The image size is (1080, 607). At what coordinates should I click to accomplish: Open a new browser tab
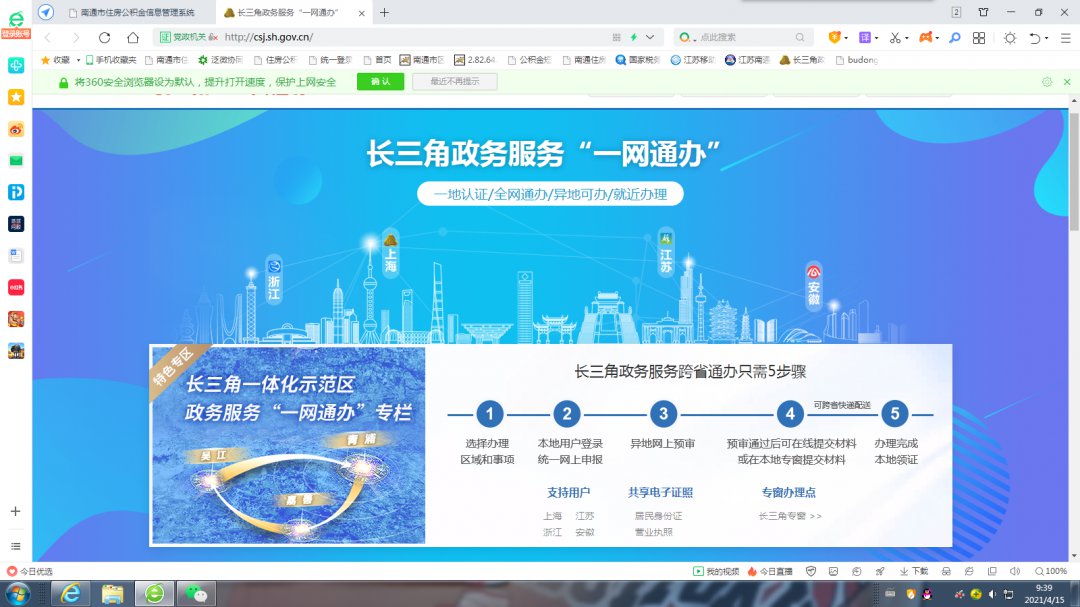(x=384, y=12)
